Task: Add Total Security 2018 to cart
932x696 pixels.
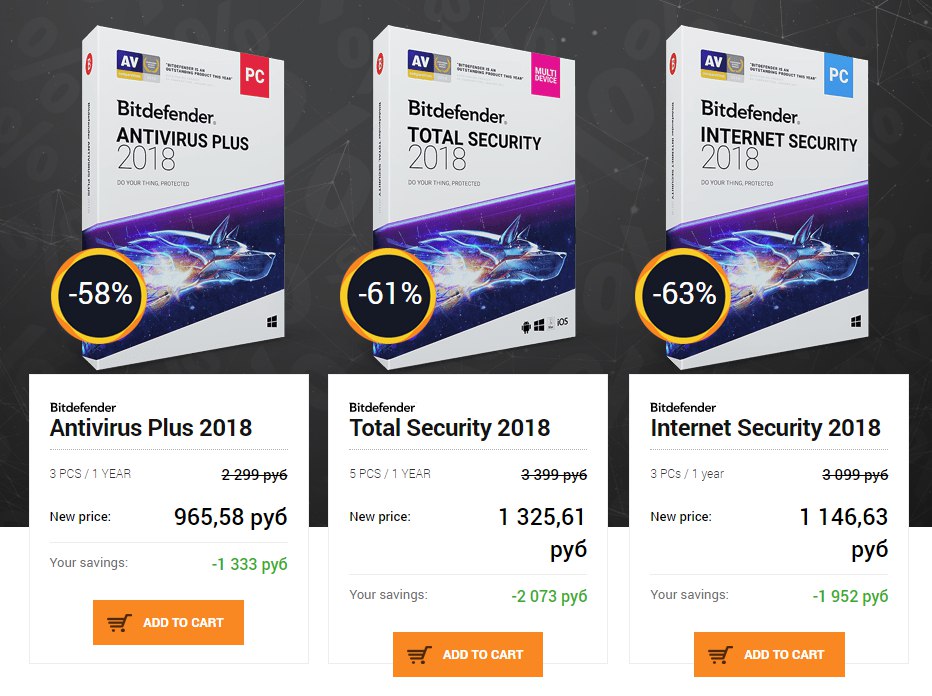Action: click(x=468, y=654)
